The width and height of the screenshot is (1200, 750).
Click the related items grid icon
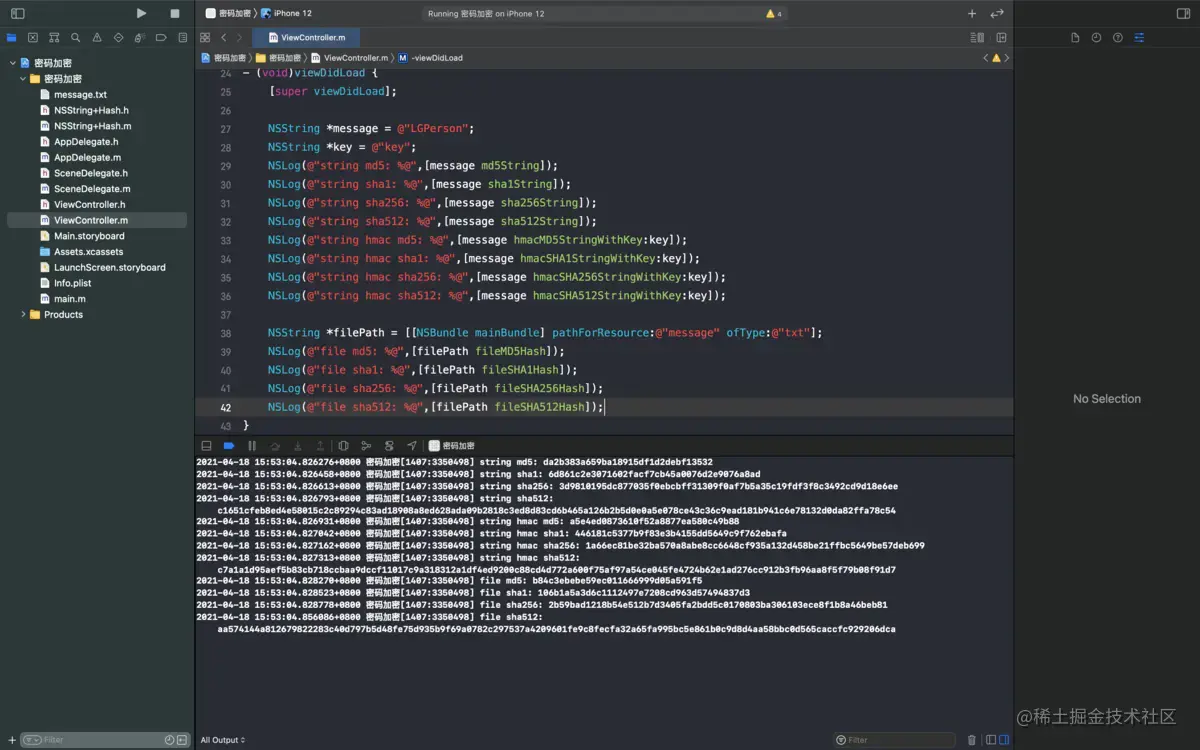point(205,37)
